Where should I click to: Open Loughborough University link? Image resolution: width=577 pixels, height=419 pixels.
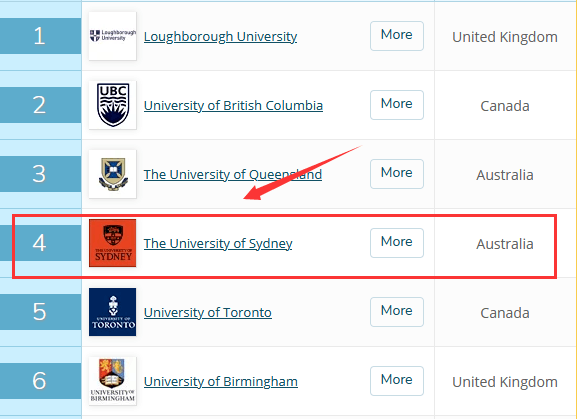click(x=220, y=36)
